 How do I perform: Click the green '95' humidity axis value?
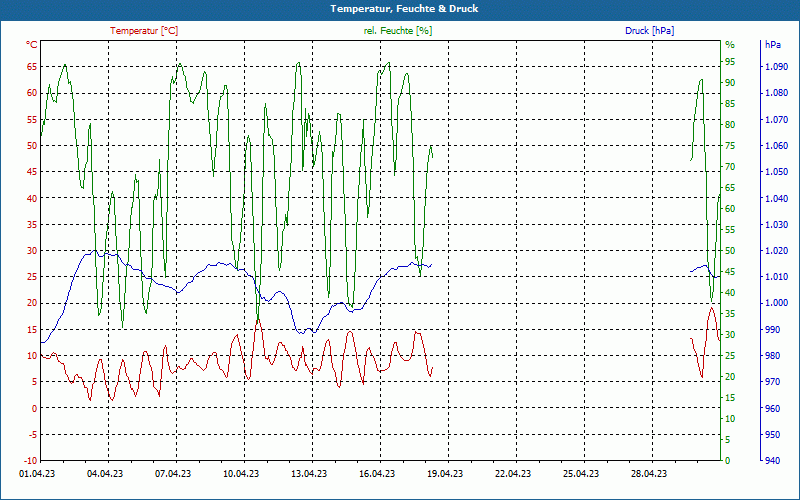tap(730, 62)
